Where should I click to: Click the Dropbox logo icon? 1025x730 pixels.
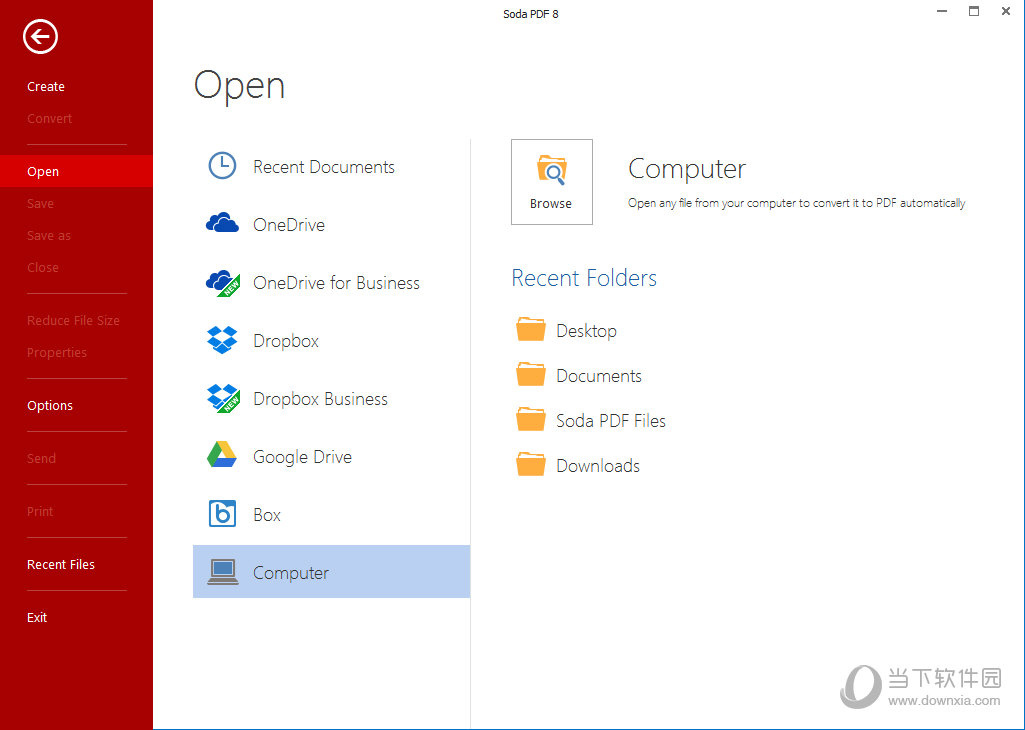click(222, 340)
